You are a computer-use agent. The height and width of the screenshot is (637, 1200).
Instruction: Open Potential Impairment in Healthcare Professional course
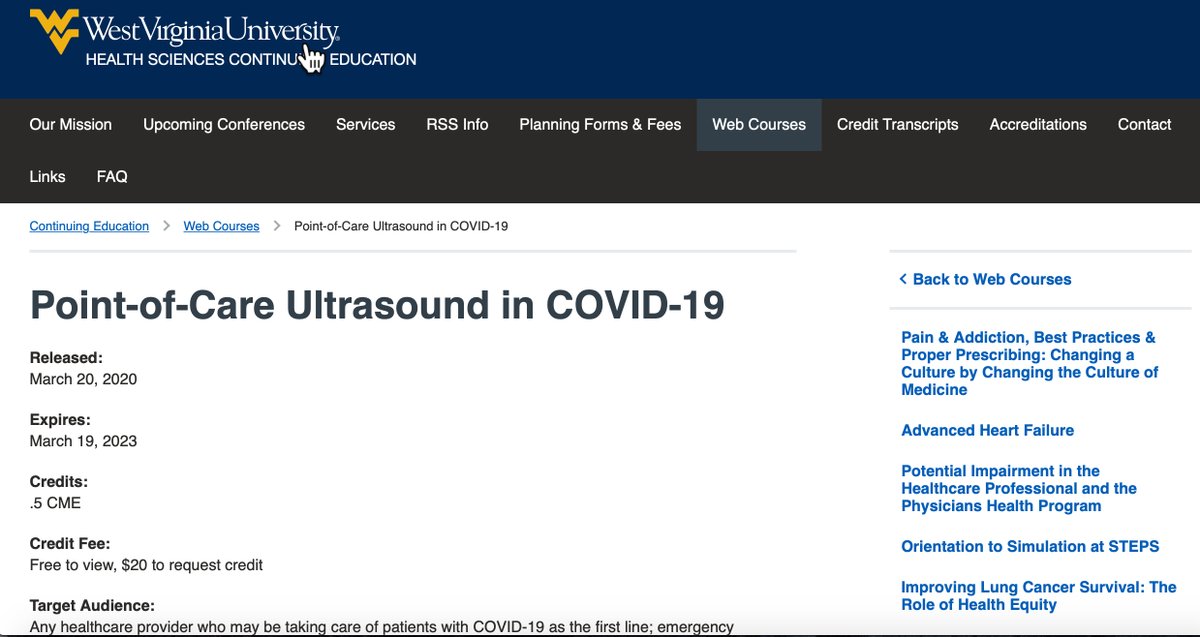point(1019,488)
